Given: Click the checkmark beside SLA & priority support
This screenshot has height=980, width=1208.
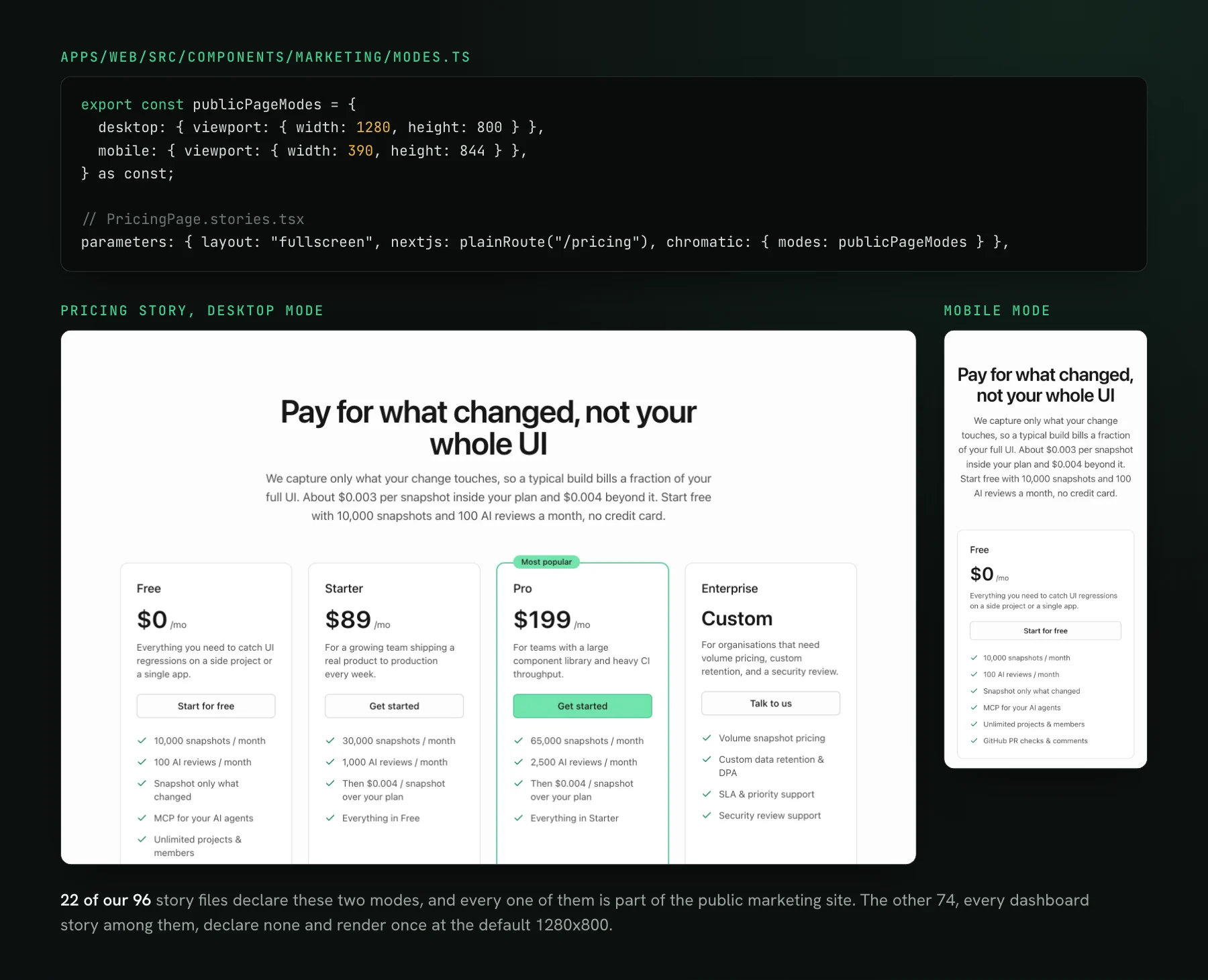Looking at the screenshot, I should (x=707, y=794).
